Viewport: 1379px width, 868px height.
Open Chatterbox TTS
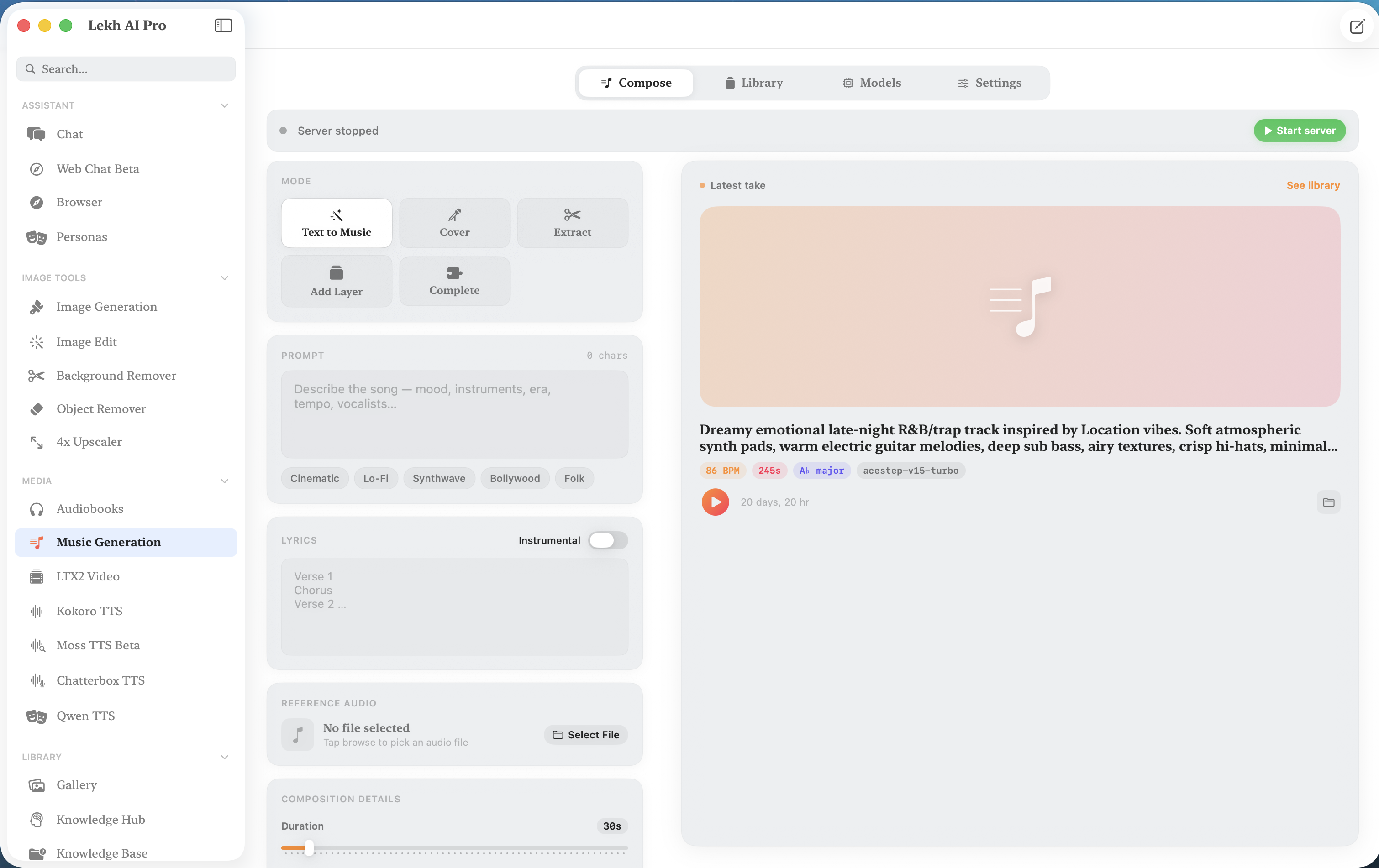(x=126, y=680)
